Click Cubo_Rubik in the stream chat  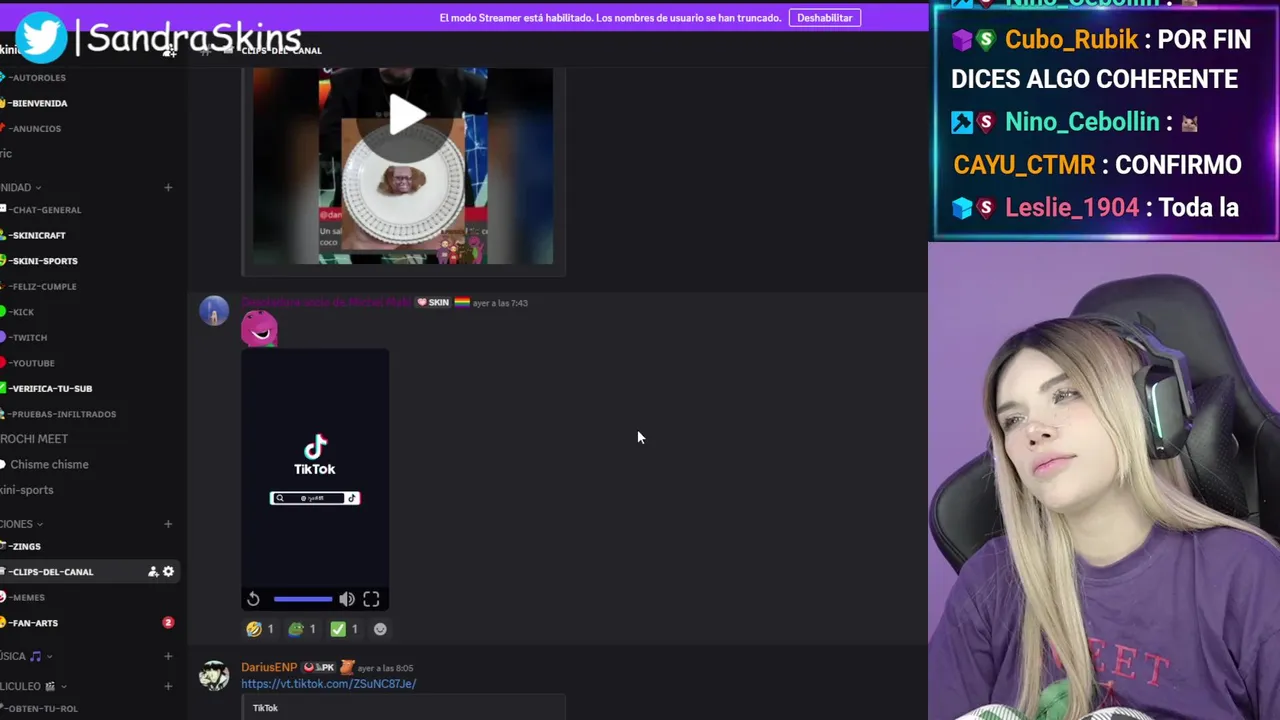point(1071,39)
